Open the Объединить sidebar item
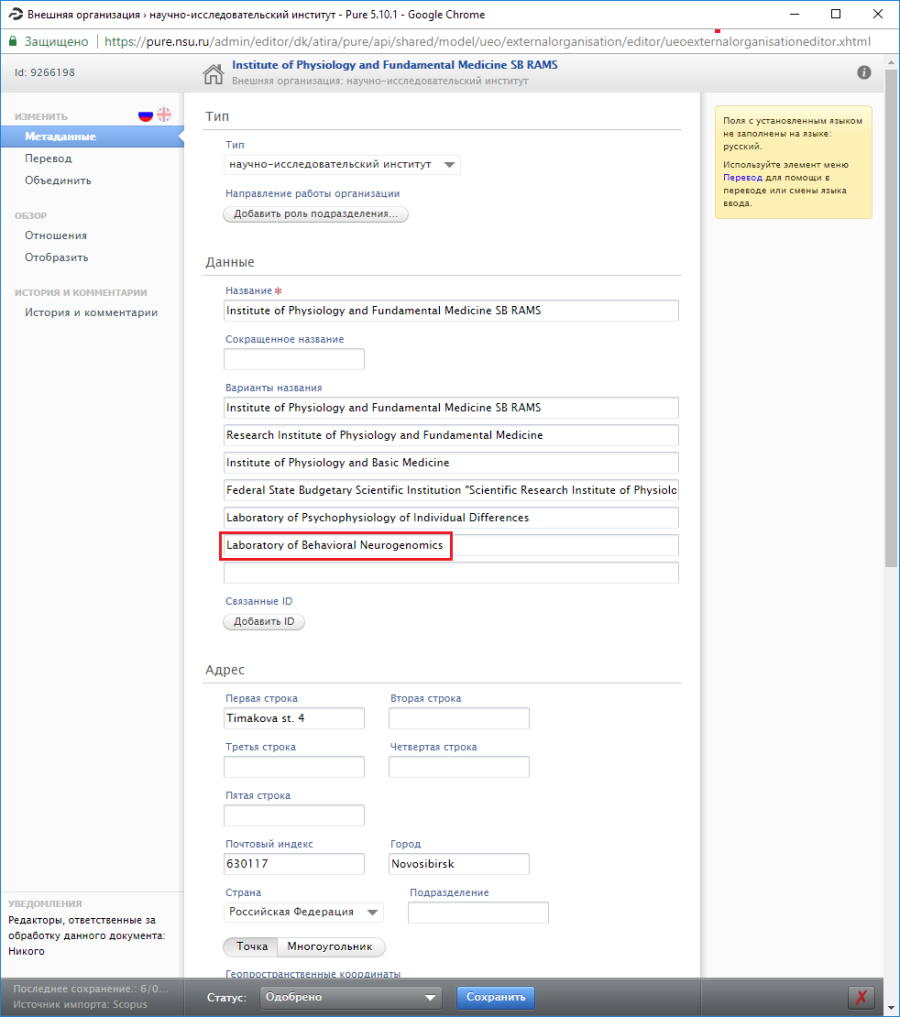 pos(58,180)
